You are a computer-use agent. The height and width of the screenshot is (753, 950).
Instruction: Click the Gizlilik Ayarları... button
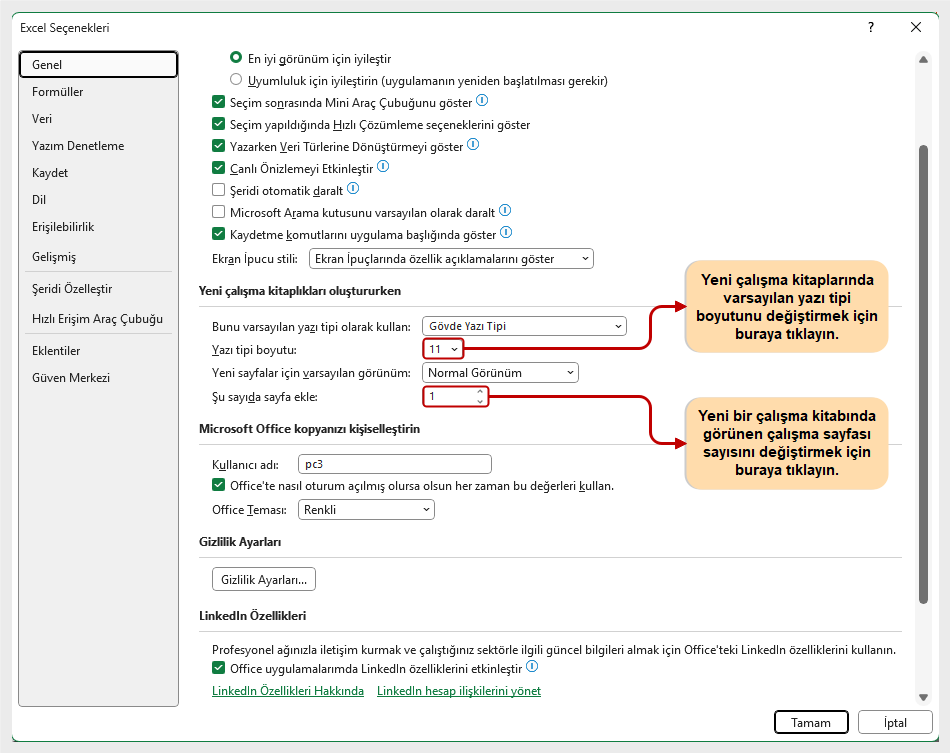click(x=264, y=579)
